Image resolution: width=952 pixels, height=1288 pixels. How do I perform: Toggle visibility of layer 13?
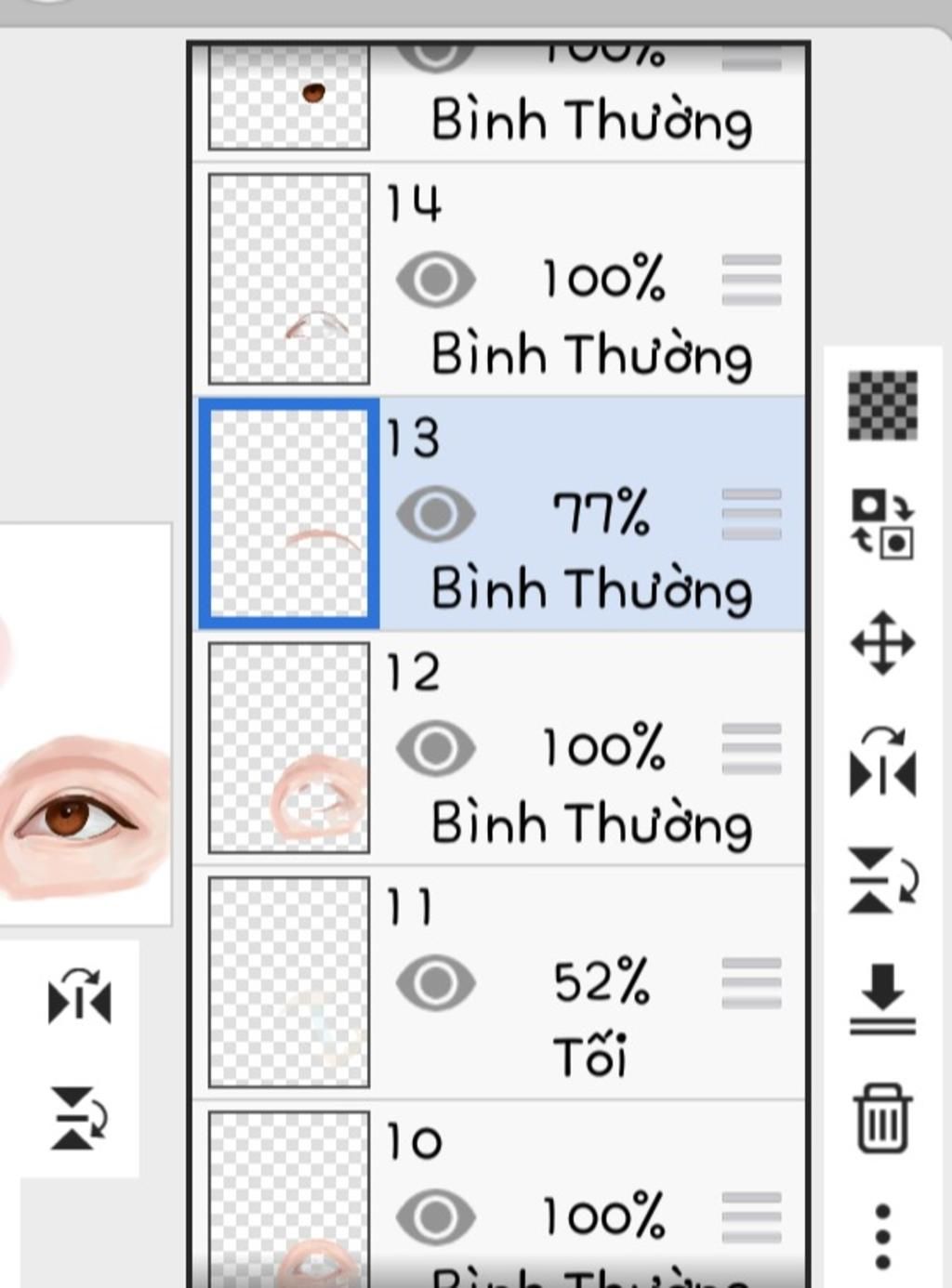point(436,514)
